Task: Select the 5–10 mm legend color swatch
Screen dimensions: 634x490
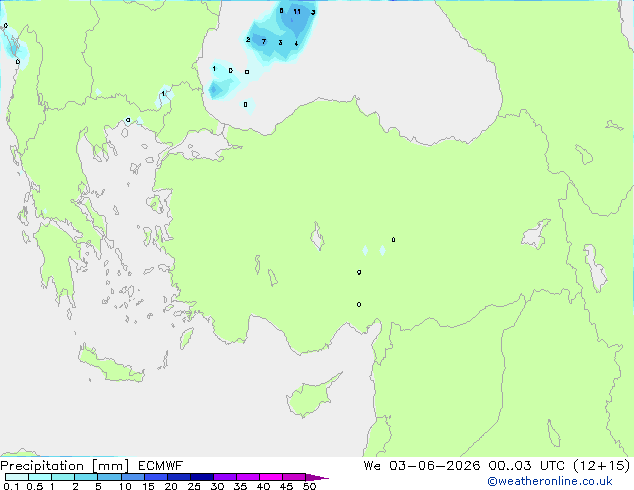Action: point(109,477)
